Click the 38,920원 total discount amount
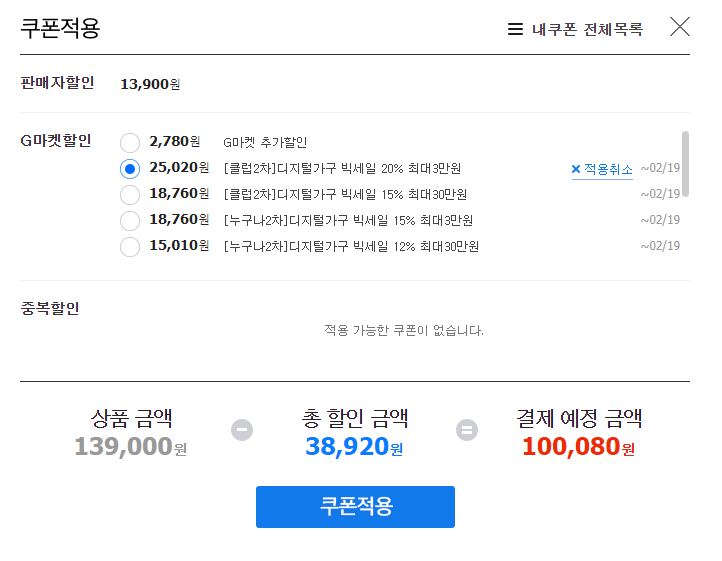Screen dimensions: 722x561 tap(354, 446)
